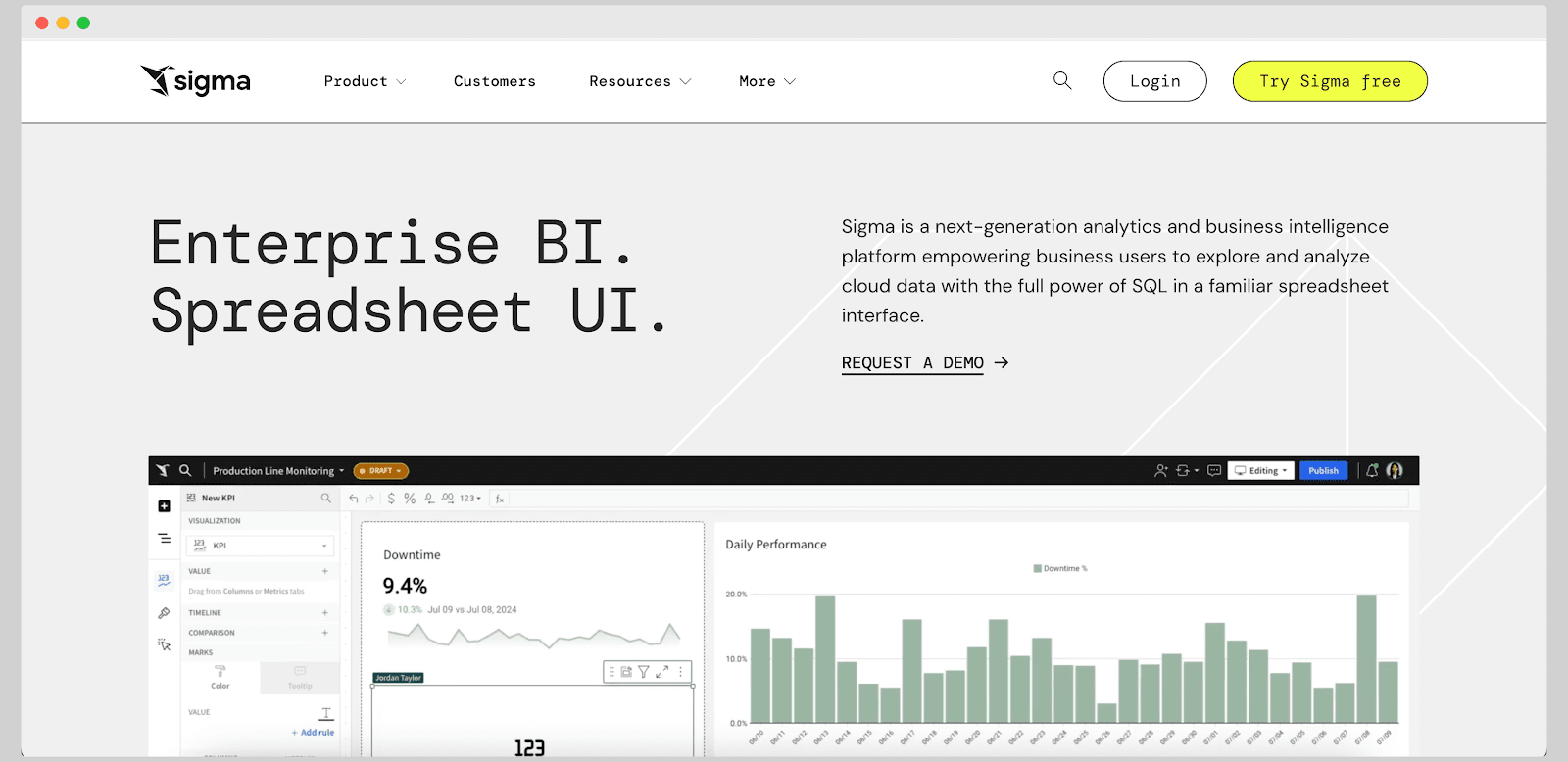Image resolution: width=1568 pixels, height=762 pixels.
Task: Click the decrease decimal places icon
Action: click(x=429, y=499)
